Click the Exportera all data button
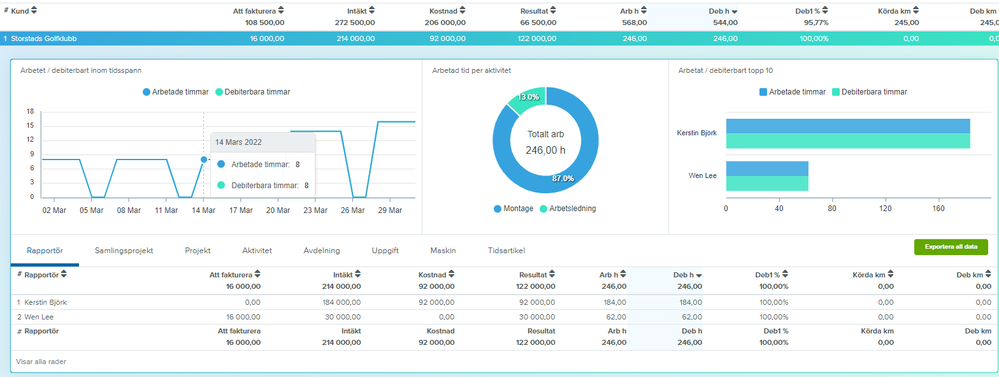Image resolution: width=999 pixels, height=377 pixels. (x=951, y=247)
